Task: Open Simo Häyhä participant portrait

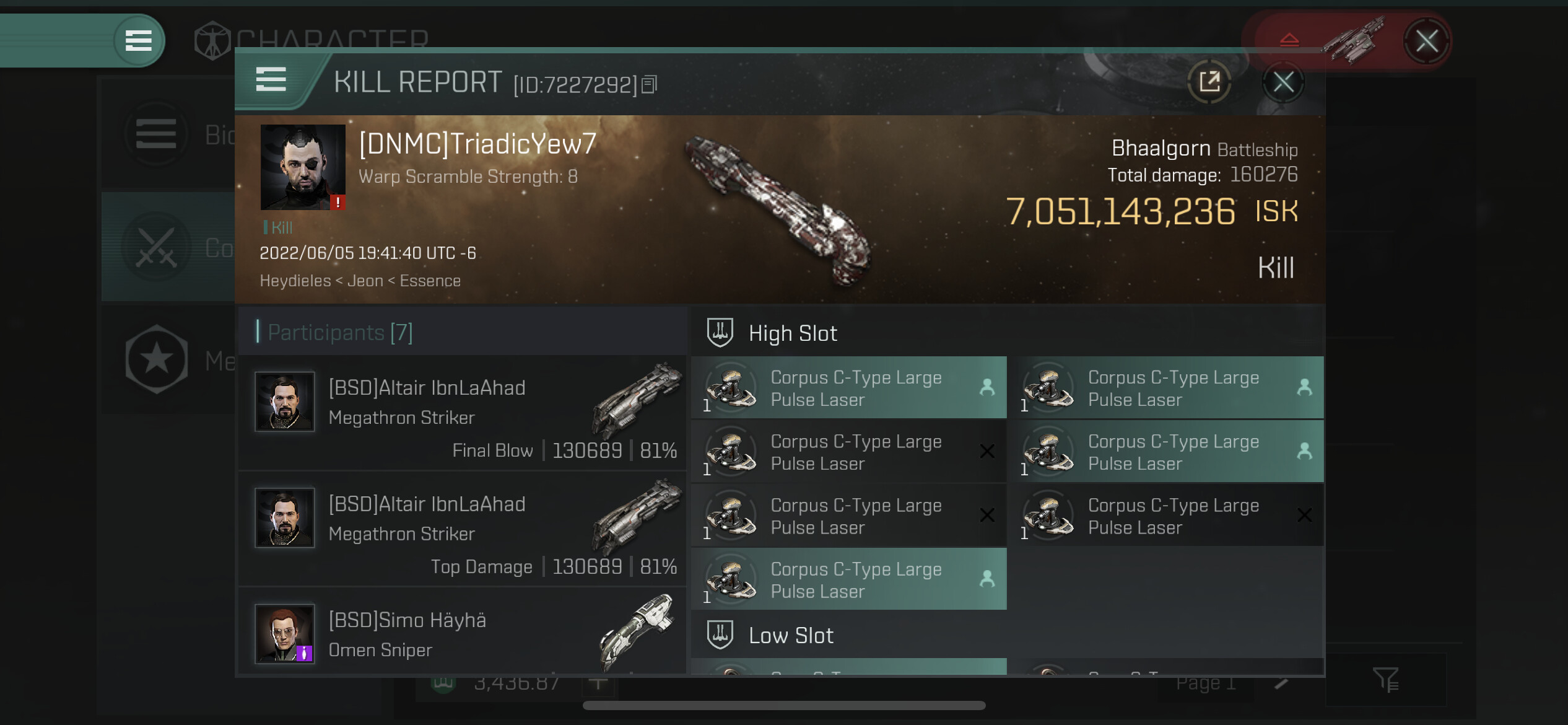Action: [285, 633]
